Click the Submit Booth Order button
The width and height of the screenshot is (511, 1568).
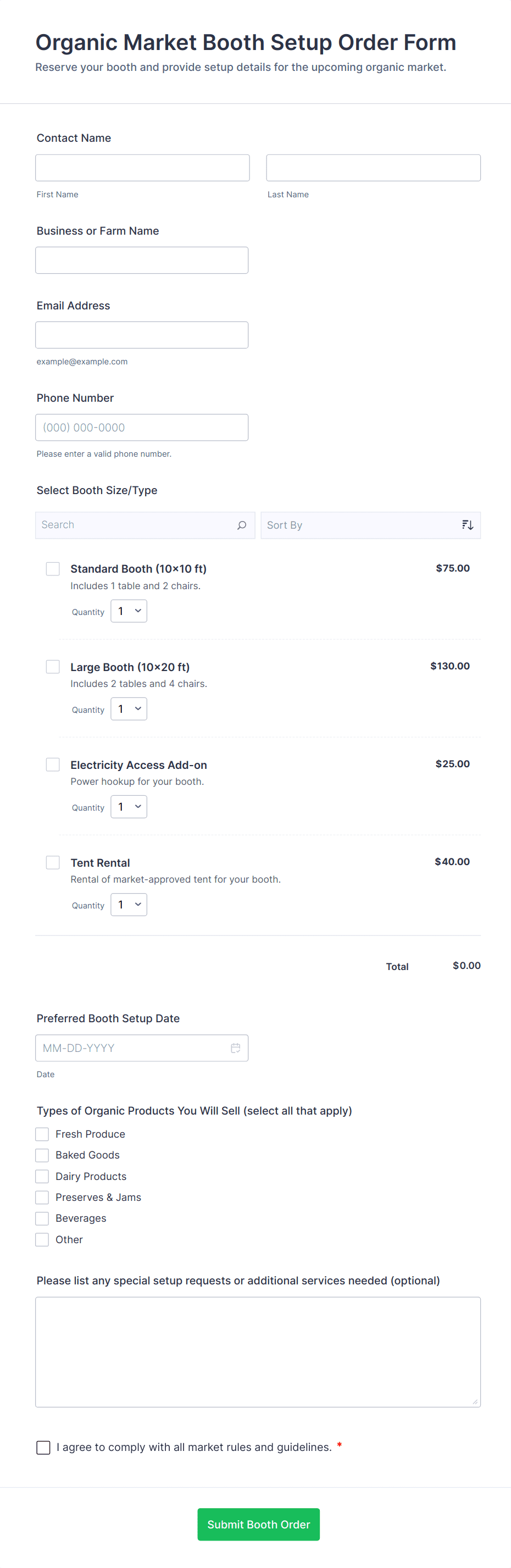[x=259, y=1523]
